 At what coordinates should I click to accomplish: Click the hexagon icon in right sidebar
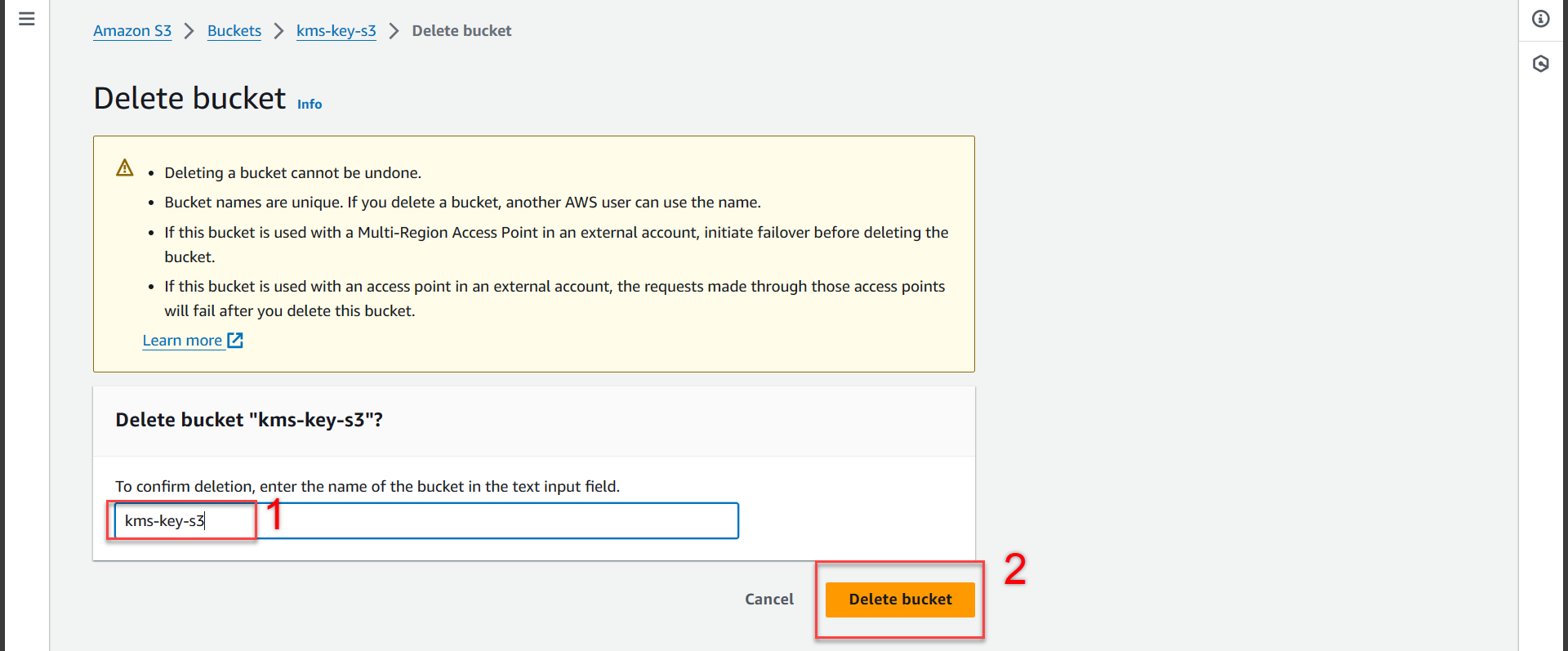tap(1540, 64)
